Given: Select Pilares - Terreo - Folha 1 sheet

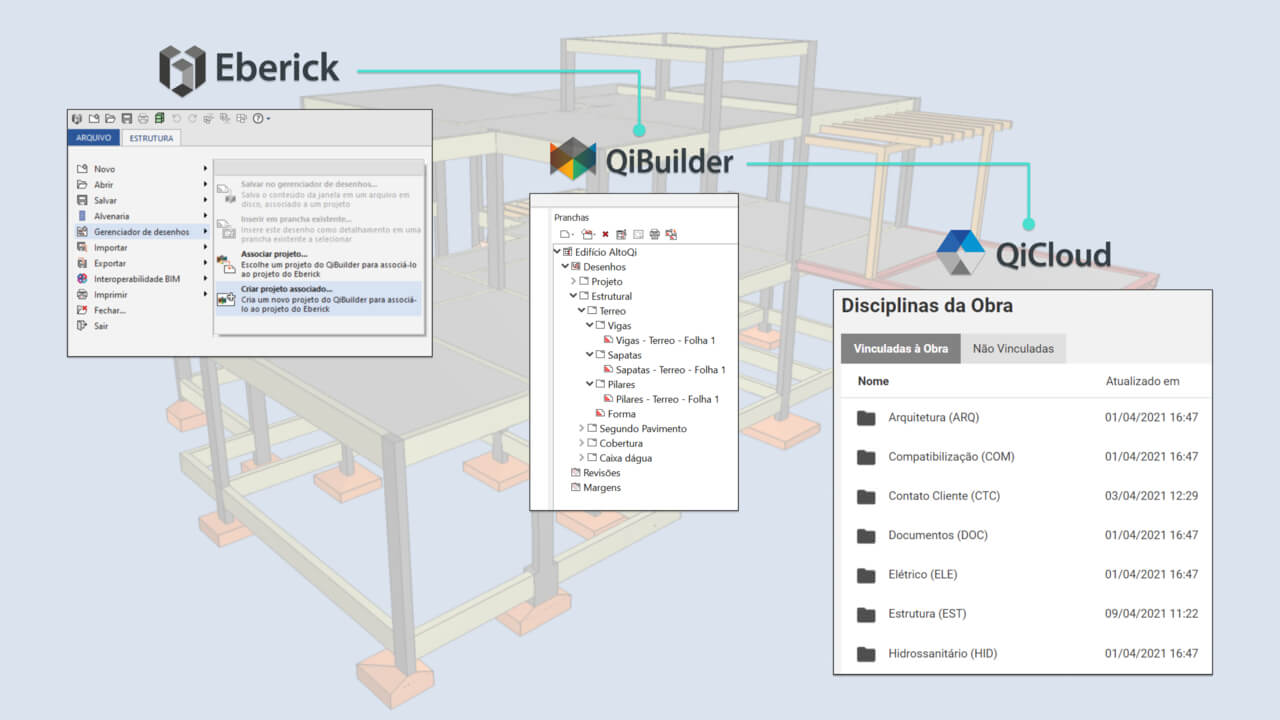Looking at the screenshot, I should tap(662, 399).
